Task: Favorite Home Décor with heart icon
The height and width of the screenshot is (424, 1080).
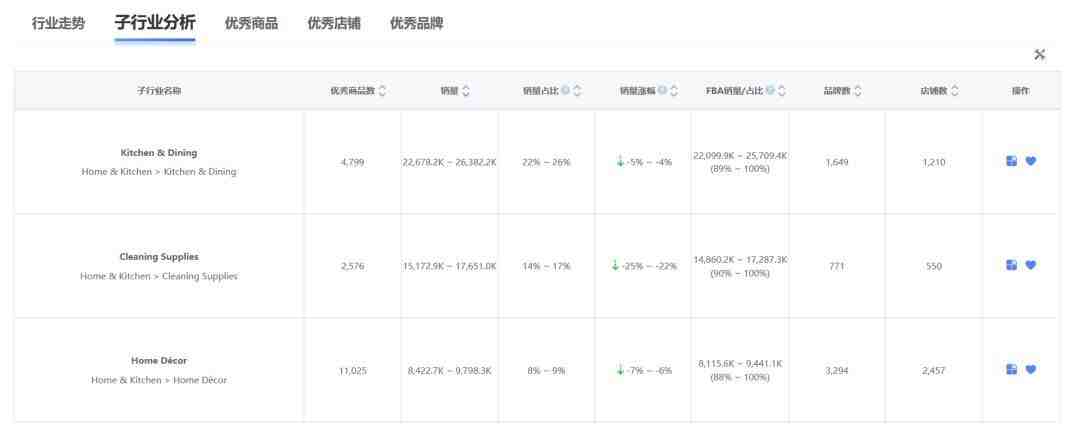Action: 1030,370
